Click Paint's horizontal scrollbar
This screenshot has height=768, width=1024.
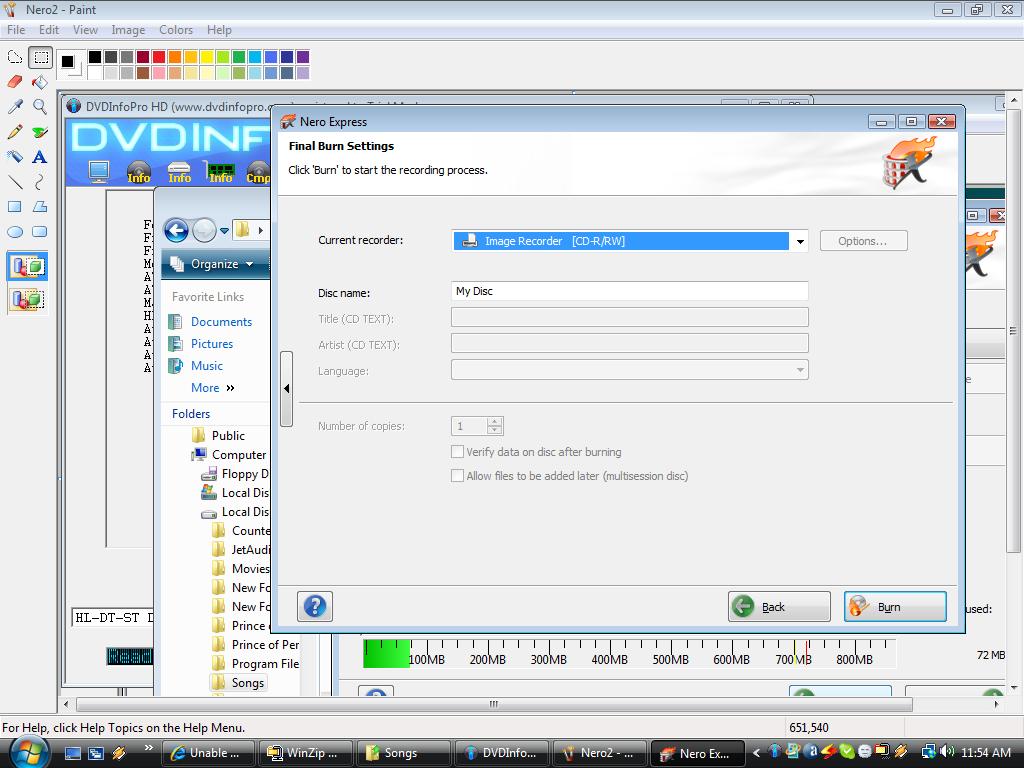click(x=494, y=705)
